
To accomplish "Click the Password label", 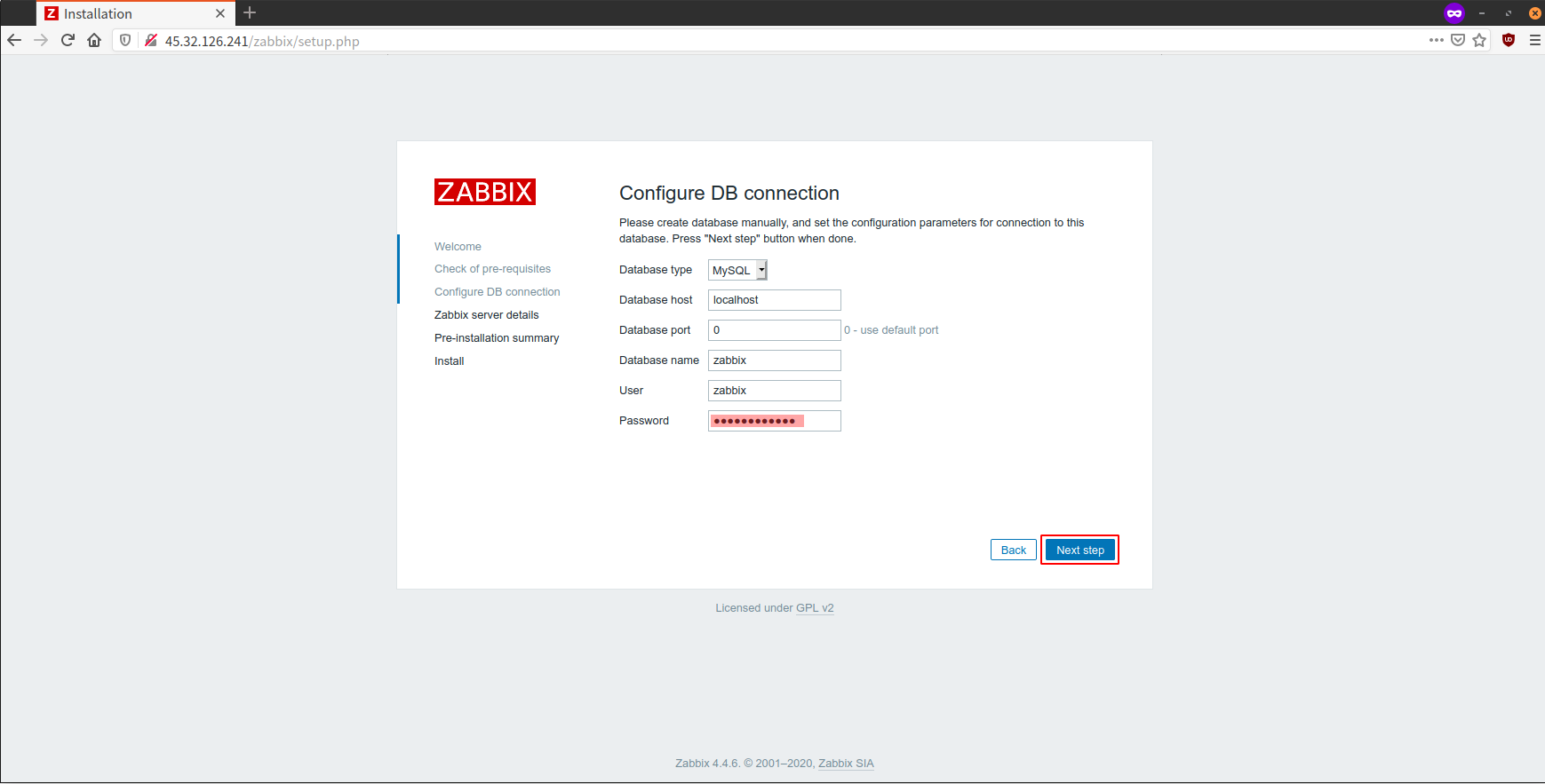I will [644, 421].
